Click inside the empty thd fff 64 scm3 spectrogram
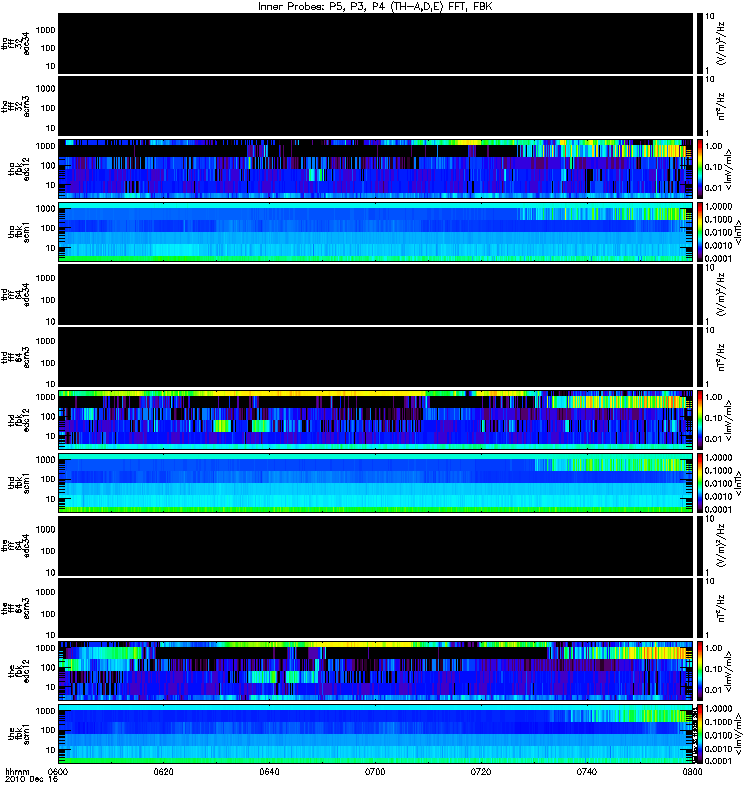750x800 pixels. click(x=375, y=357)
